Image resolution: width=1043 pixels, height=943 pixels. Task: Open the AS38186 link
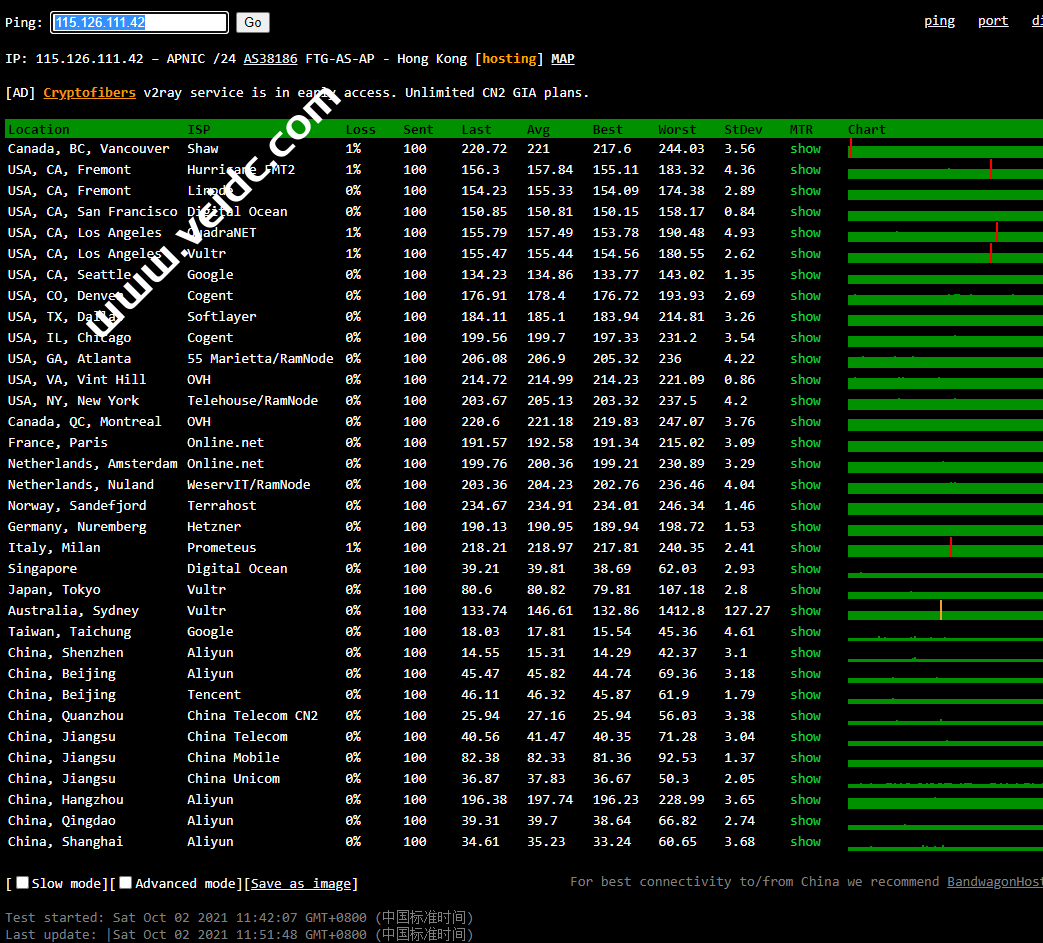tap(270, 59)
